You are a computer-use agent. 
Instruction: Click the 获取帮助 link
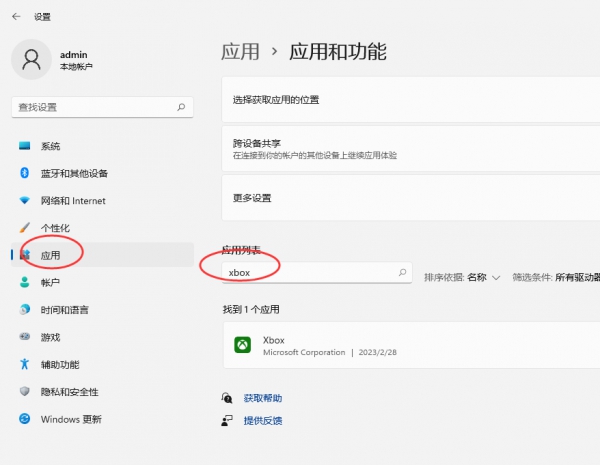pyautogui.click(x=263, y=398)
